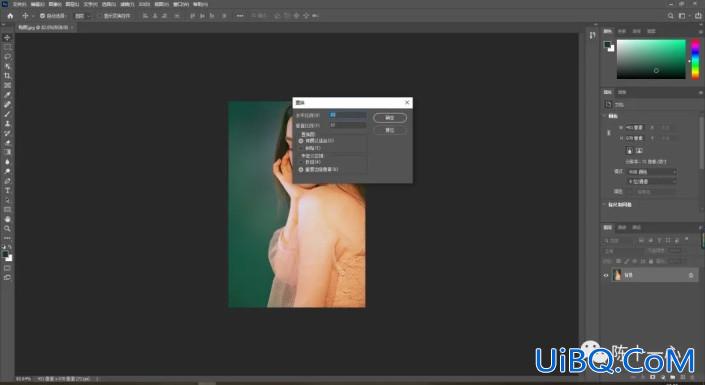Image resolution: width=705 pixels, height=385 pixels.
Task: Open the Search icon at top right
Action: pos(670,16)
